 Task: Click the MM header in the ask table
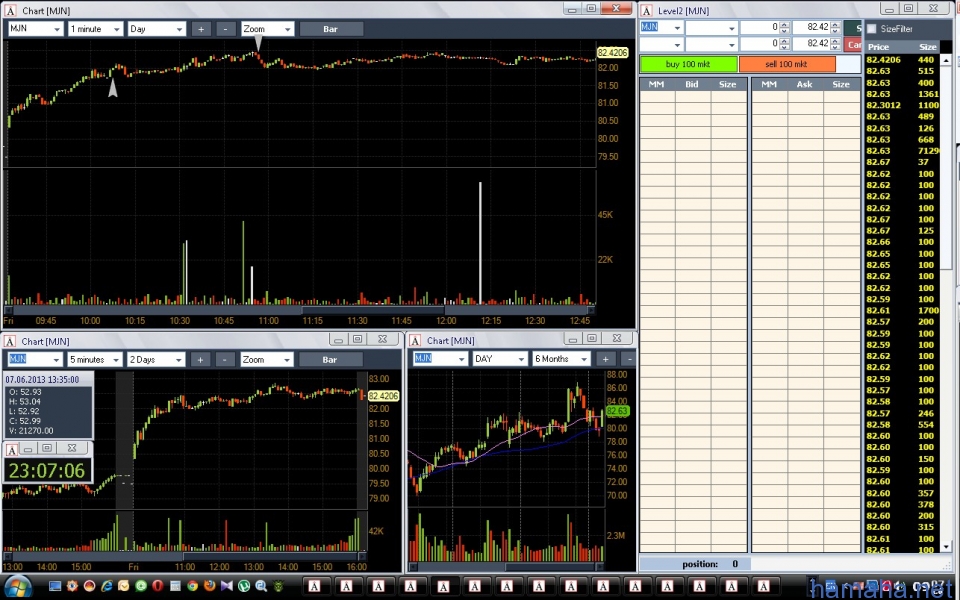[x=769, y=84]
